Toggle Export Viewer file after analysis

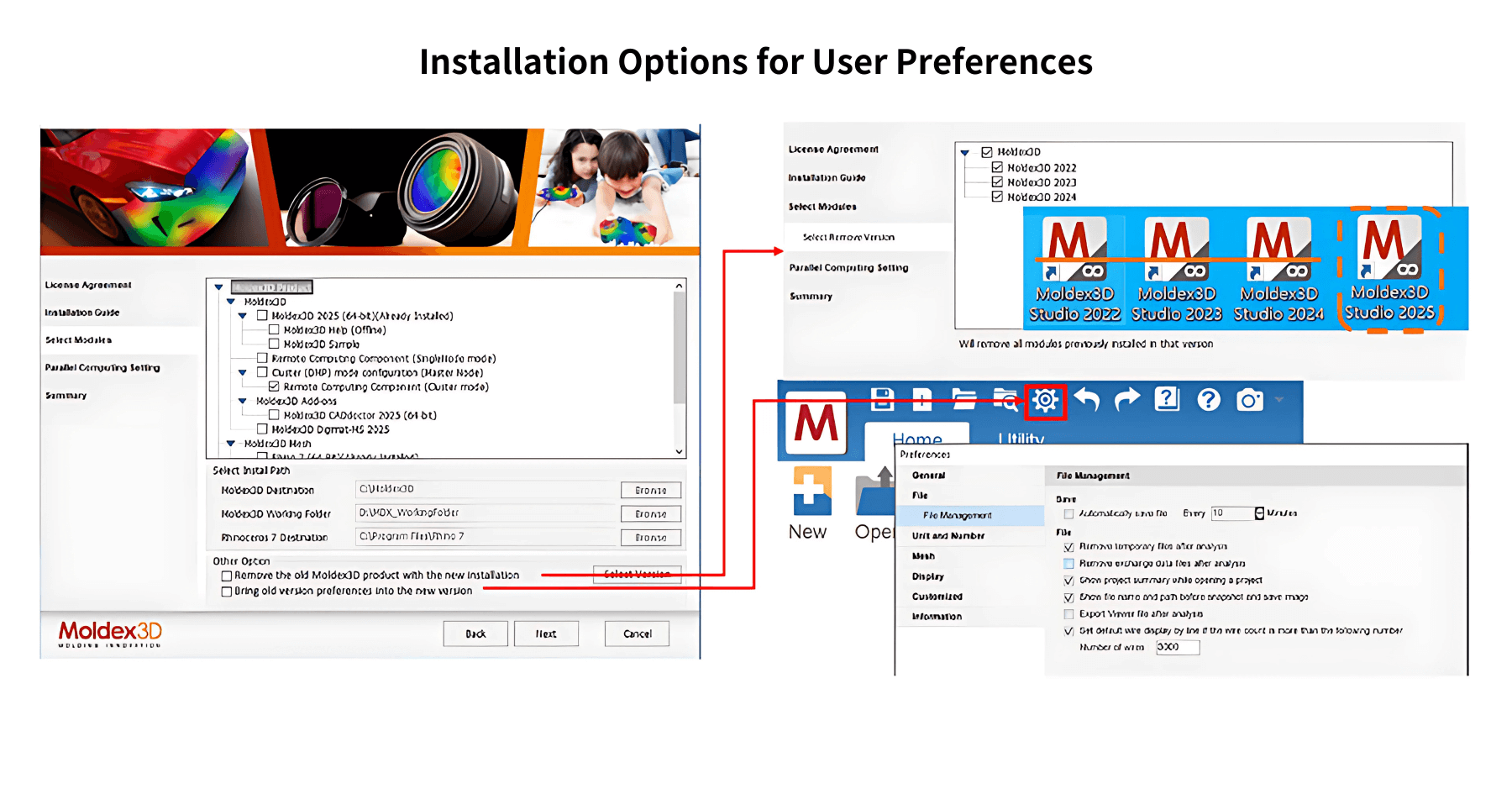(1068, 614)
